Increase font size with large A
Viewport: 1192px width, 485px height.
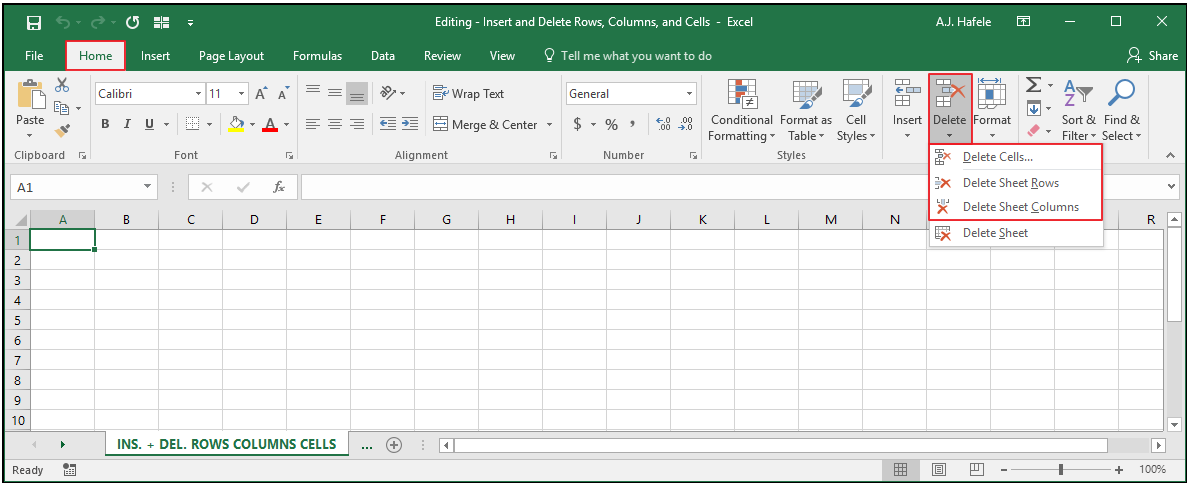coord(261,94)
